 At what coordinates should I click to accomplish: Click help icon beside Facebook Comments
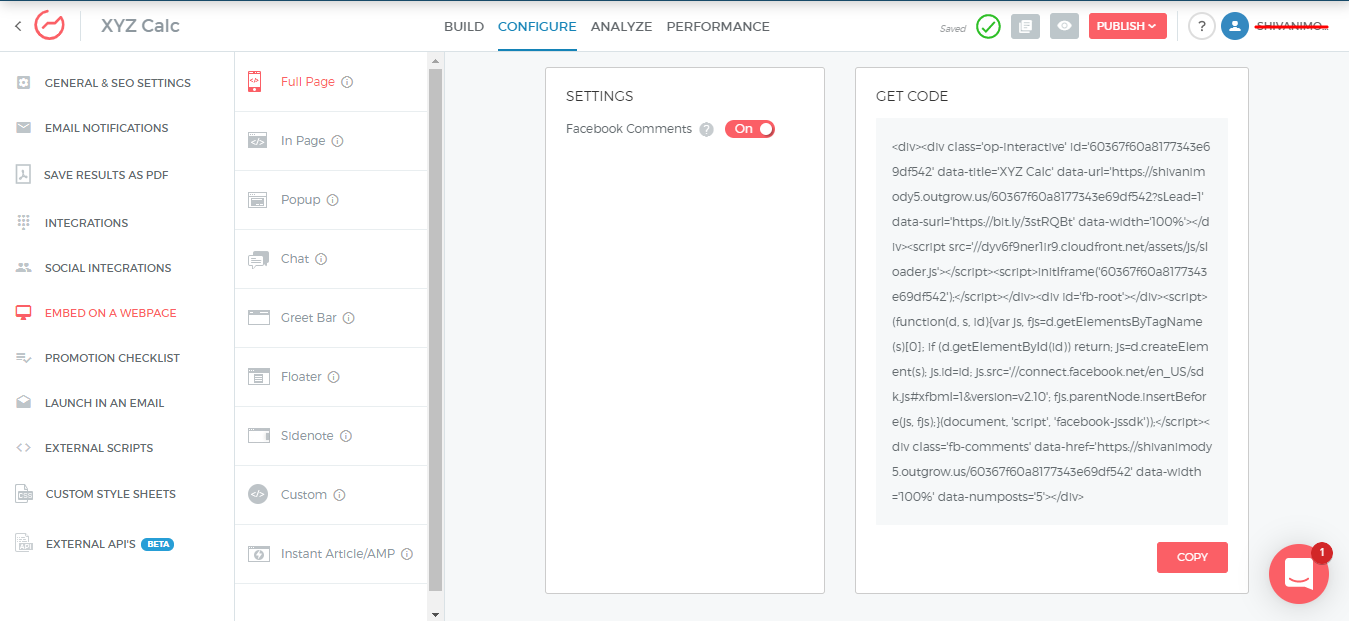point(706,129)
